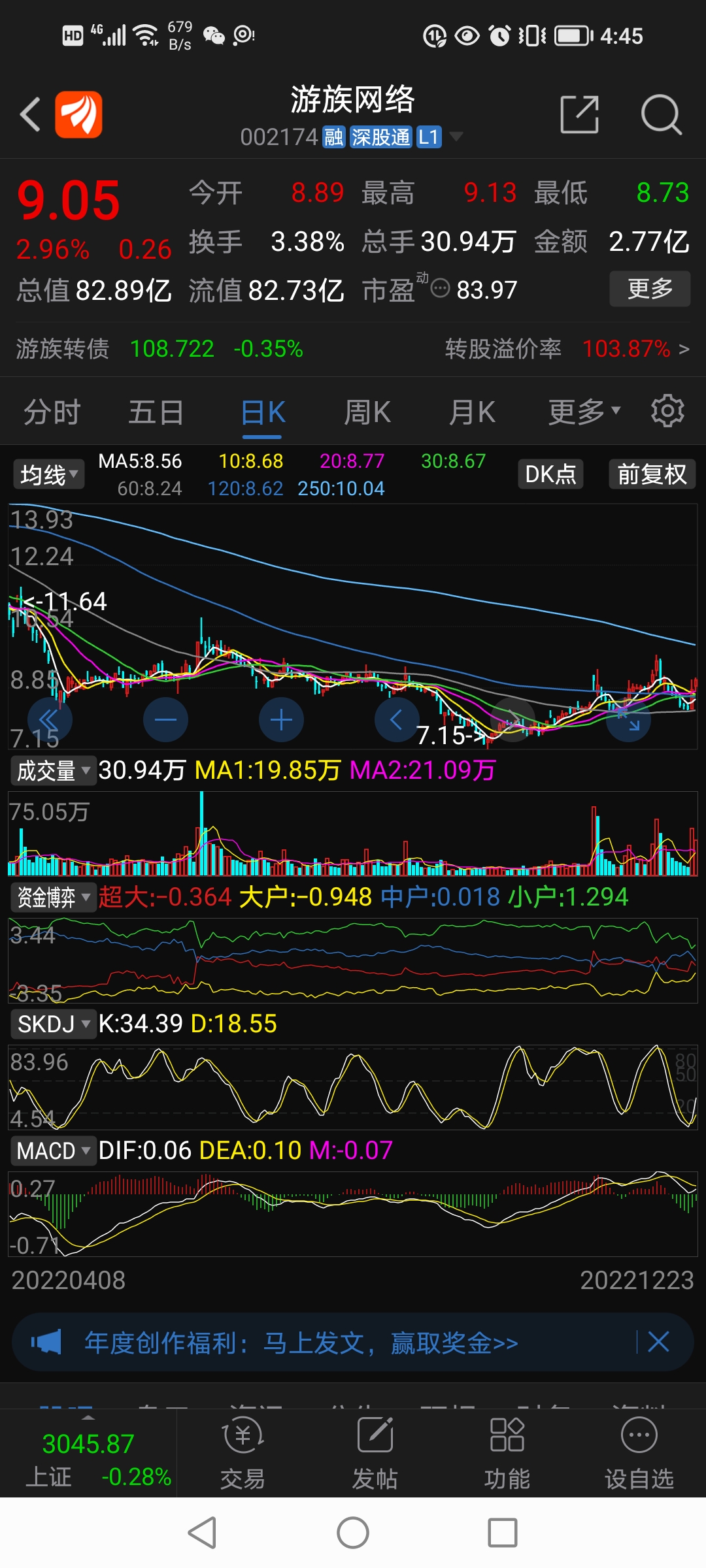The image size is (706, 1568).
Task: Tap the end date 20221223 label
Action: click(x=637, y=1280)
